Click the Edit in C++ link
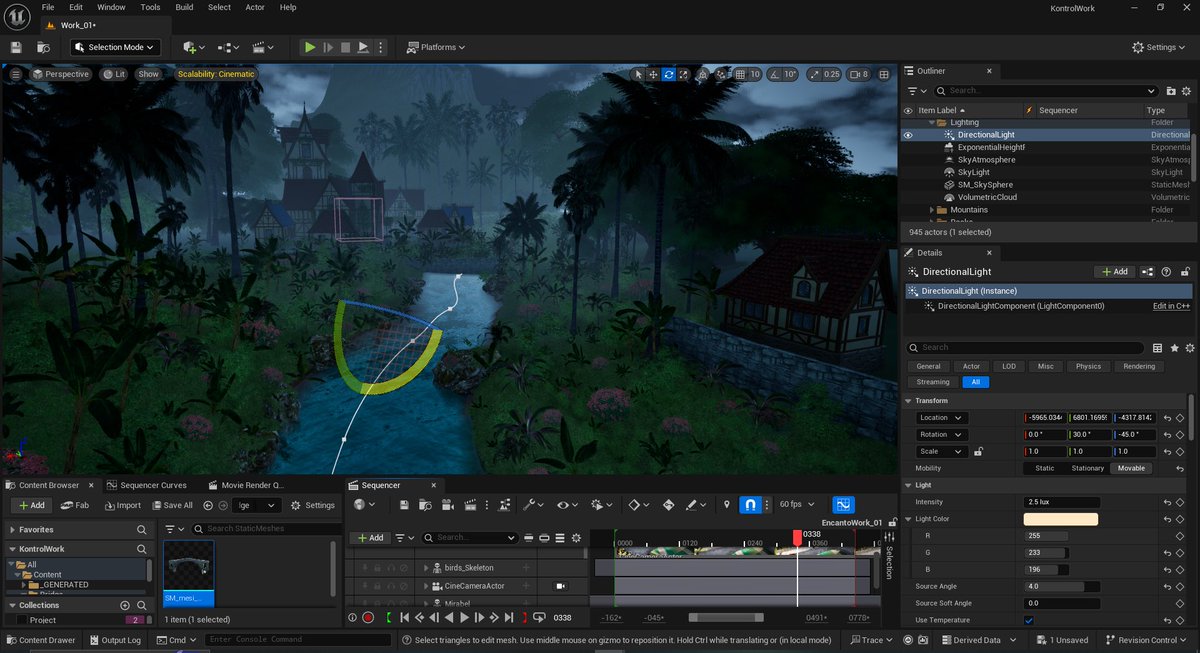The image size is (1200, 653). (1170, 306)
